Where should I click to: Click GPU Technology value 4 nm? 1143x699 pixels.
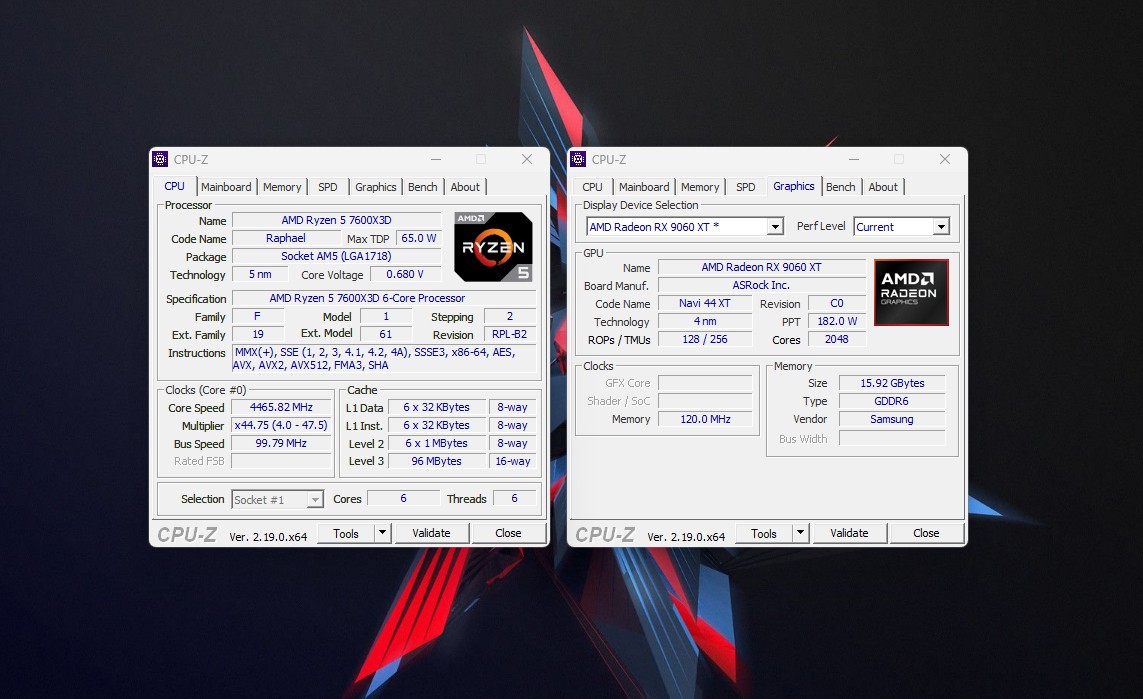[705, 321]
